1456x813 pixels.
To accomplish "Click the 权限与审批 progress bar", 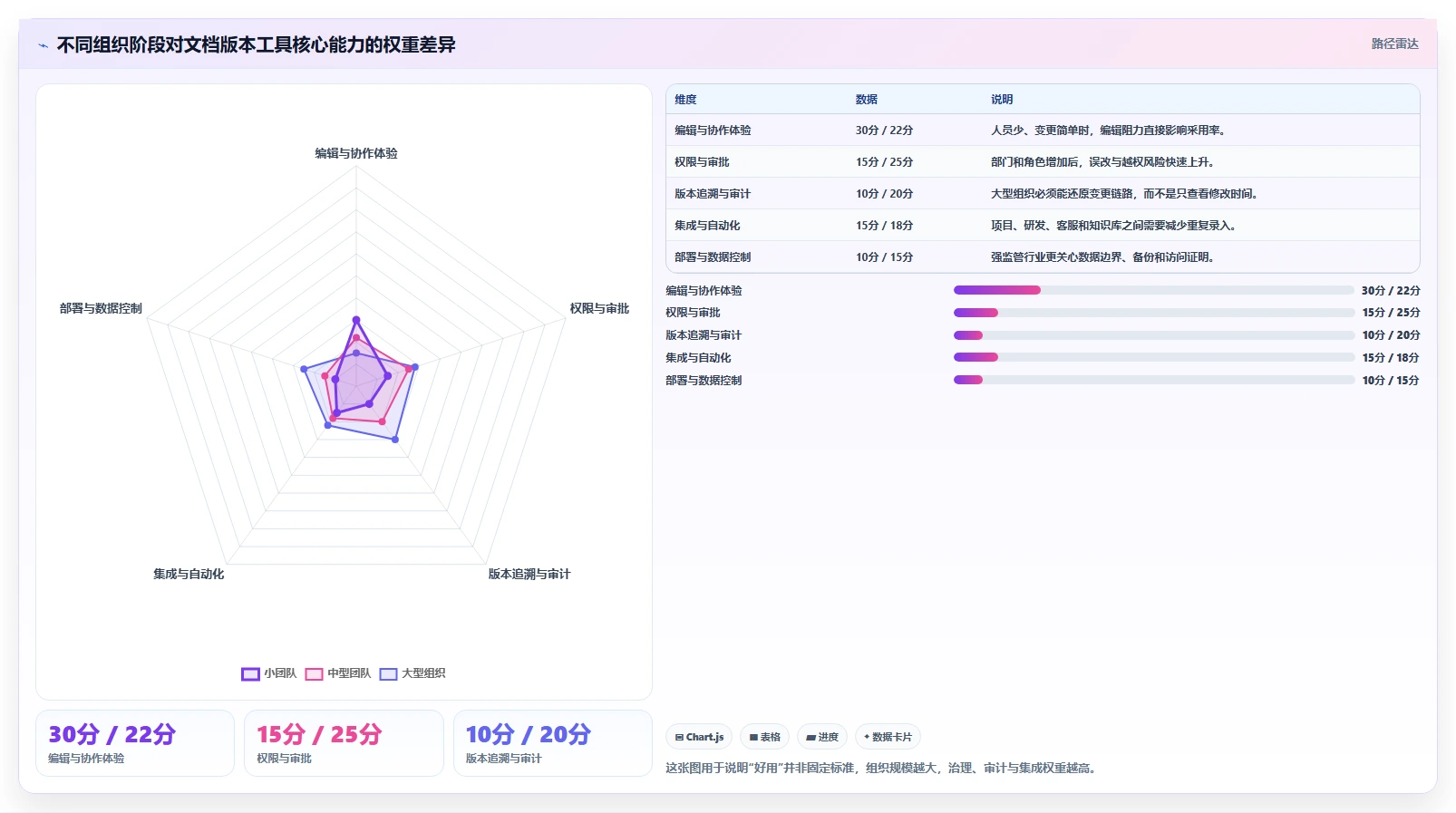I will [x=1153, y=313].
